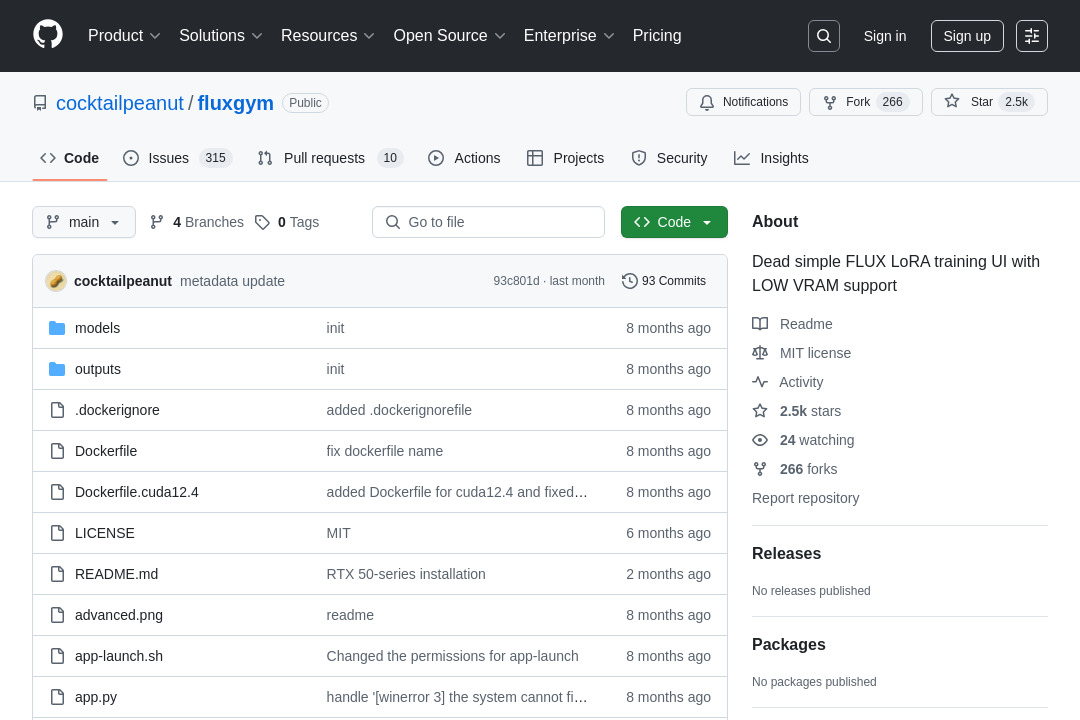1080x720 pixels.
Task: Open the Pricing page
Action: [657, 36]
